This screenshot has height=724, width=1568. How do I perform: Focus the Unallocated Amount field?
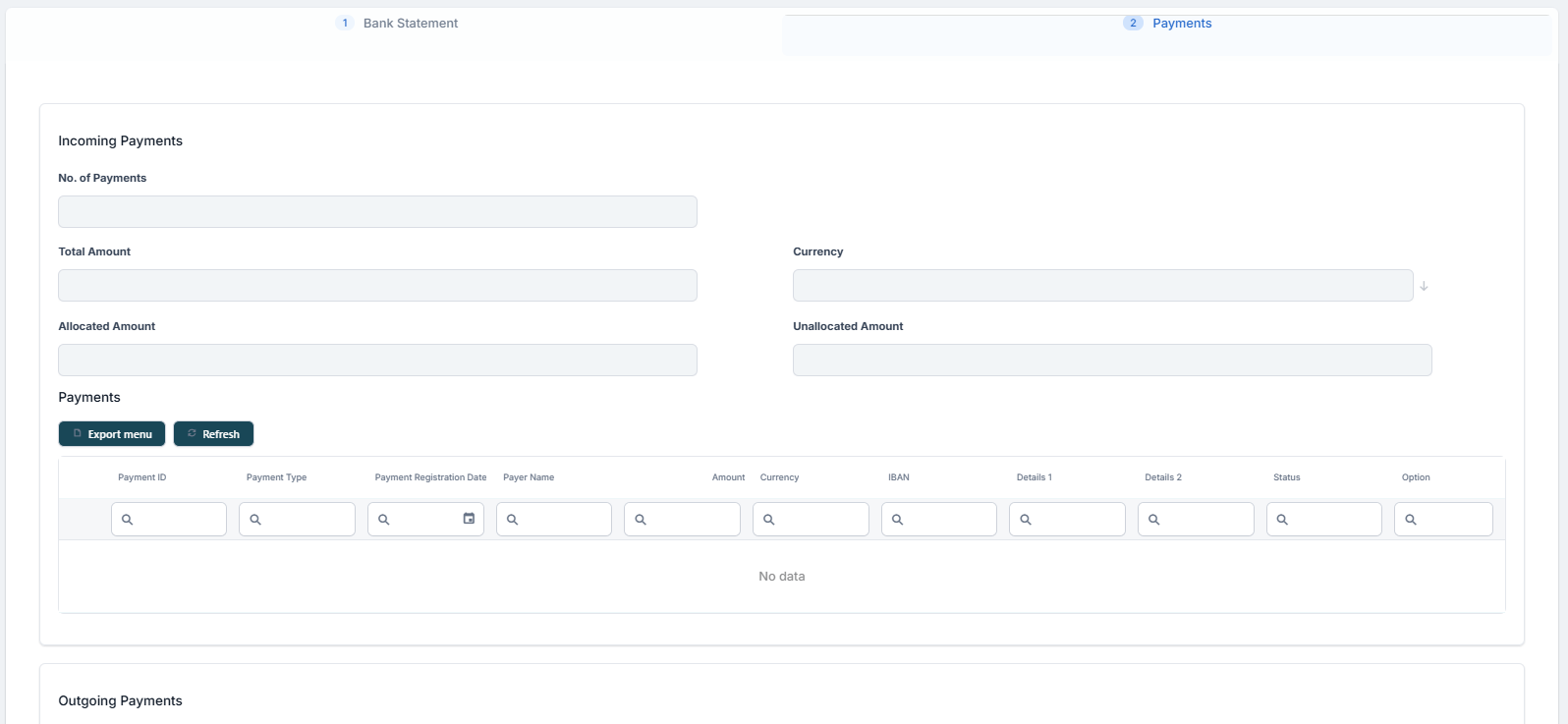tap(1112, 361)
